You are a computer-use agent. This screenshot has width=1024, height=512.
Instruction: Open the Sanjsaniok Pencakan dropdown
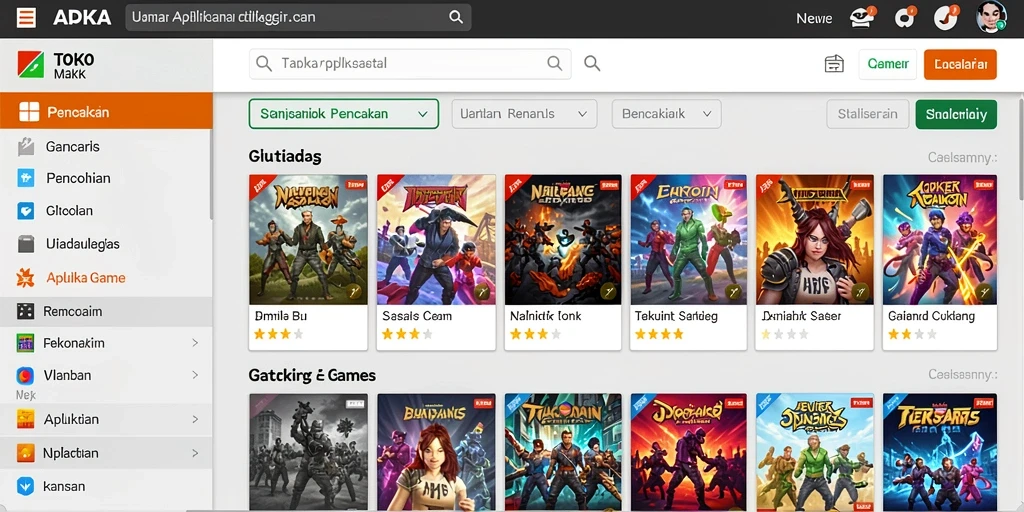344,114
